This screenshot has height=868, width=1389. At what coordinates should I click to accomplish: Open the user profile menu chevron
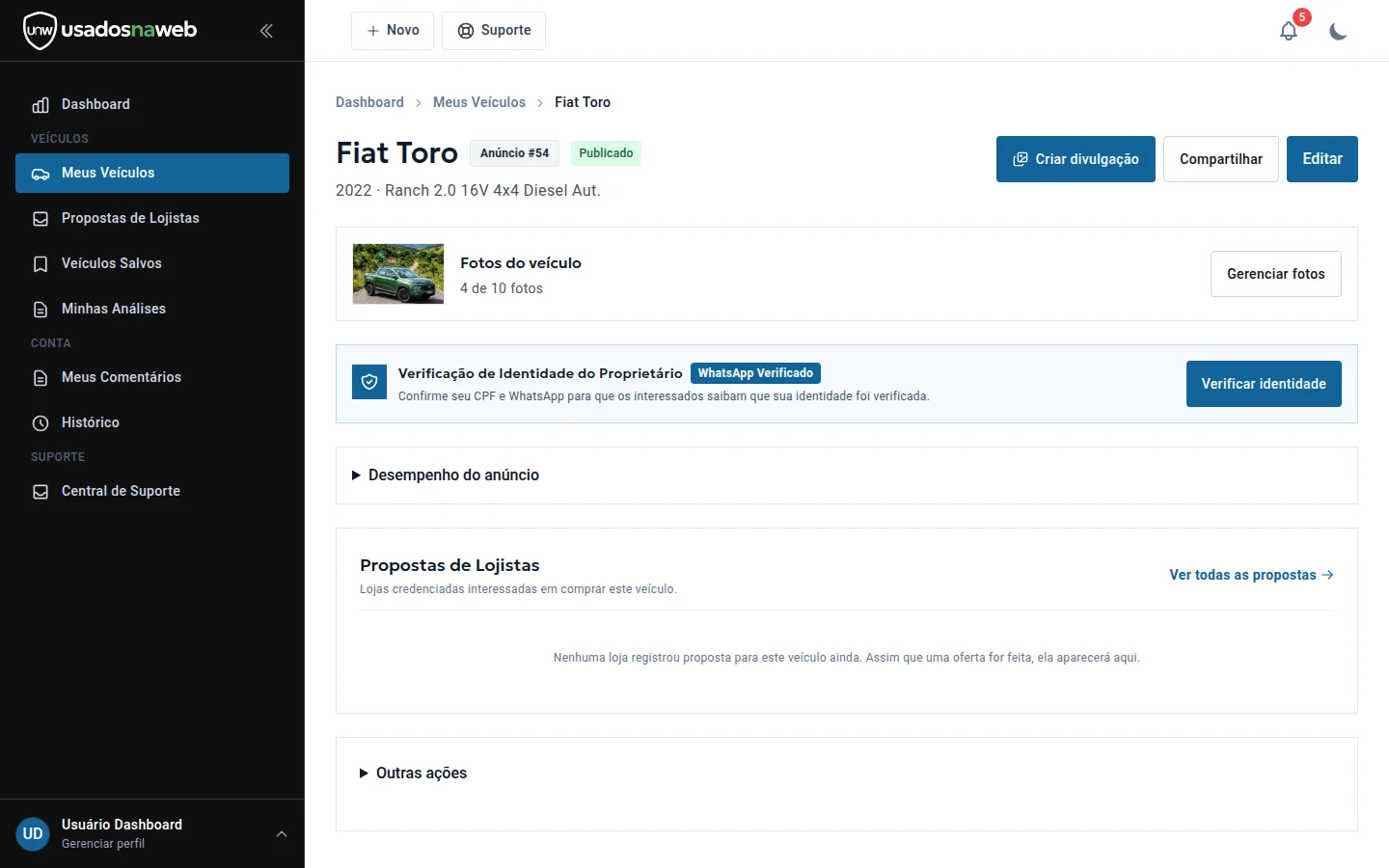click(282, 834)
